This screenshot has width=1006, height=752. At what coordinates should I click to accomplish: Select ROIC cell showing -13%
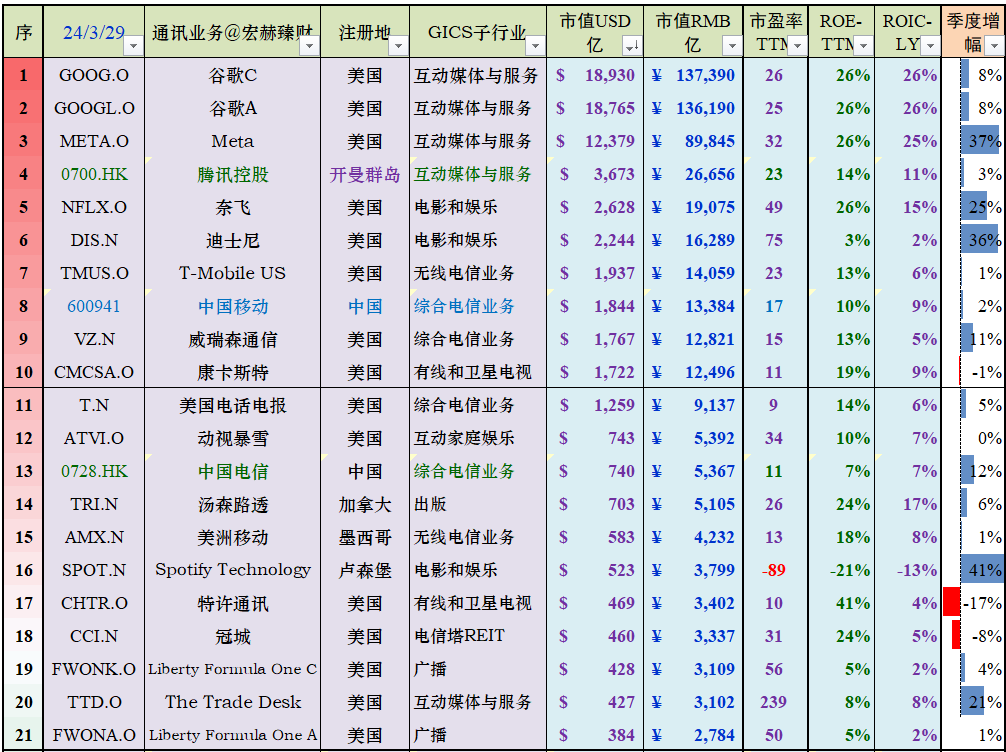[x=908, y=570]
